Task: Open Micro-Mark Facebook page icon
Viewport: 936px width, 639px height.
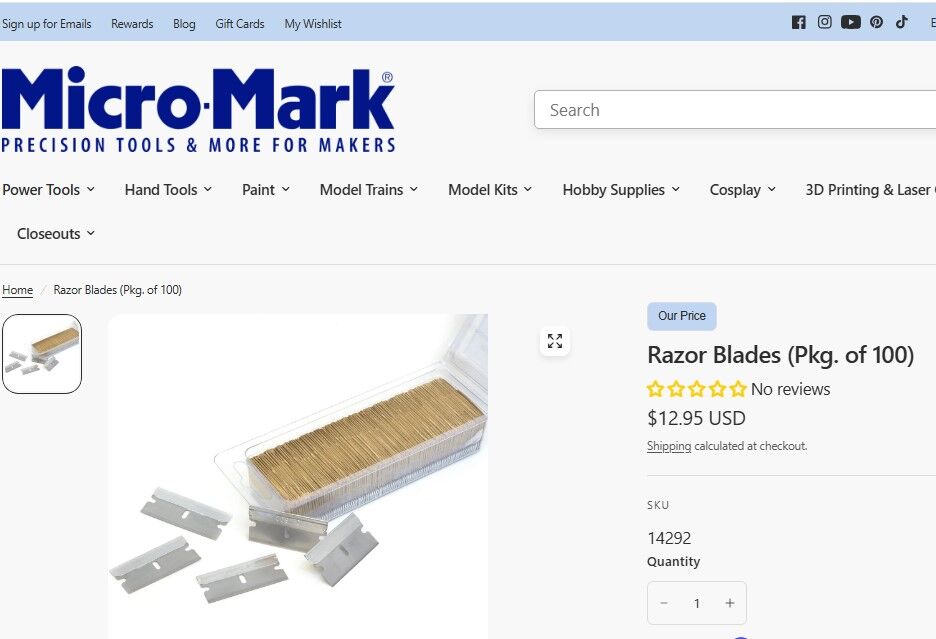Action: 798,23
